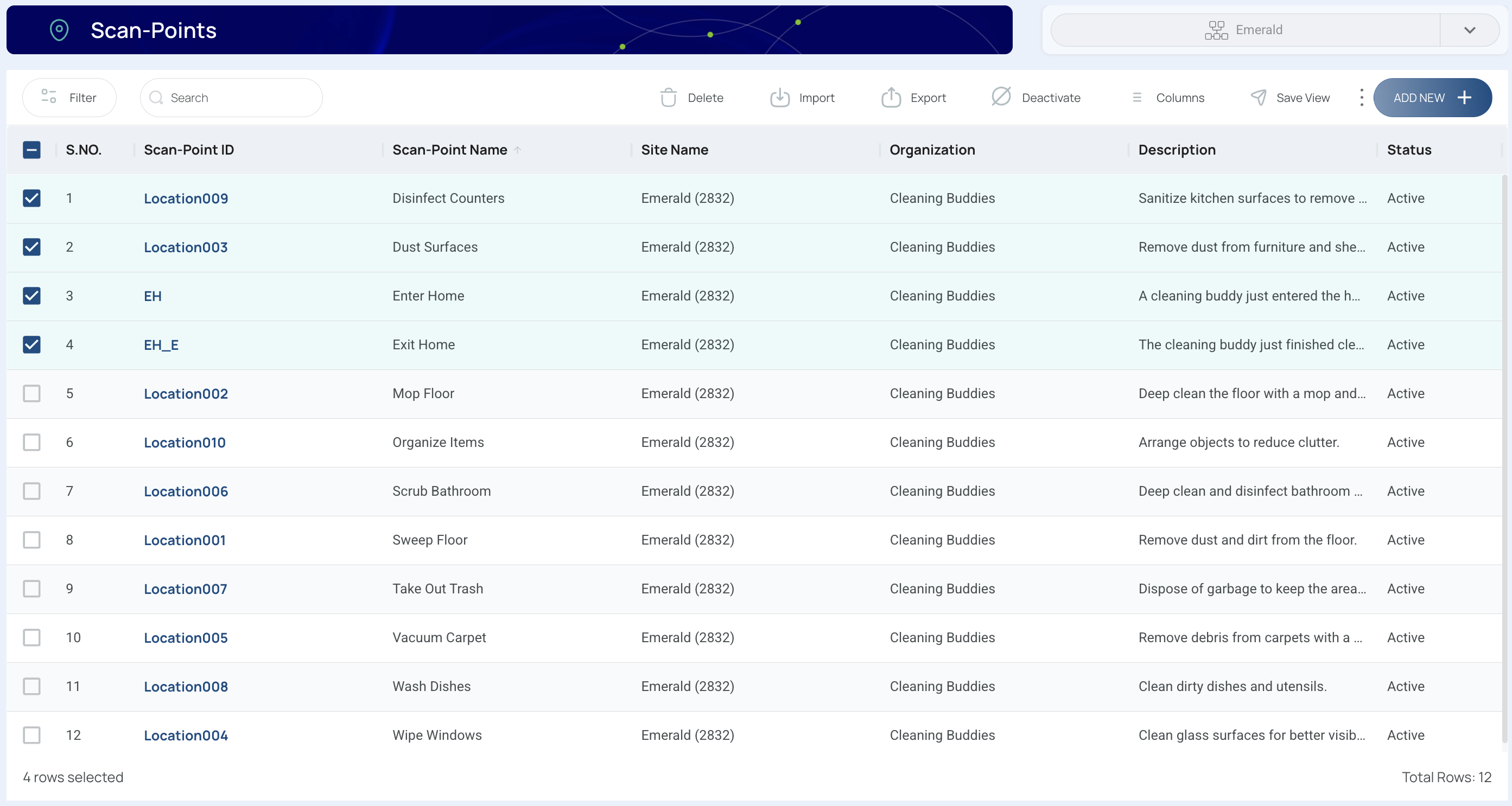Sort by the Organization column header
The image size is (1512, 806).
point(932,150)
